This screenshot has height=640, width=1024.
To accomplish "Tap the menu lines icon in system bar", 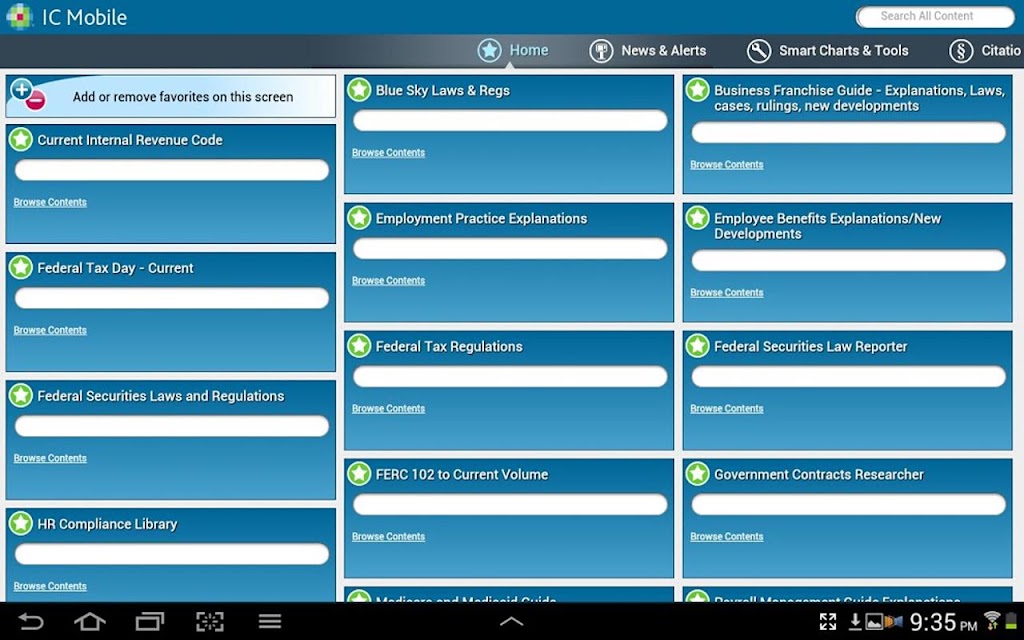I will tap(270, 621).
